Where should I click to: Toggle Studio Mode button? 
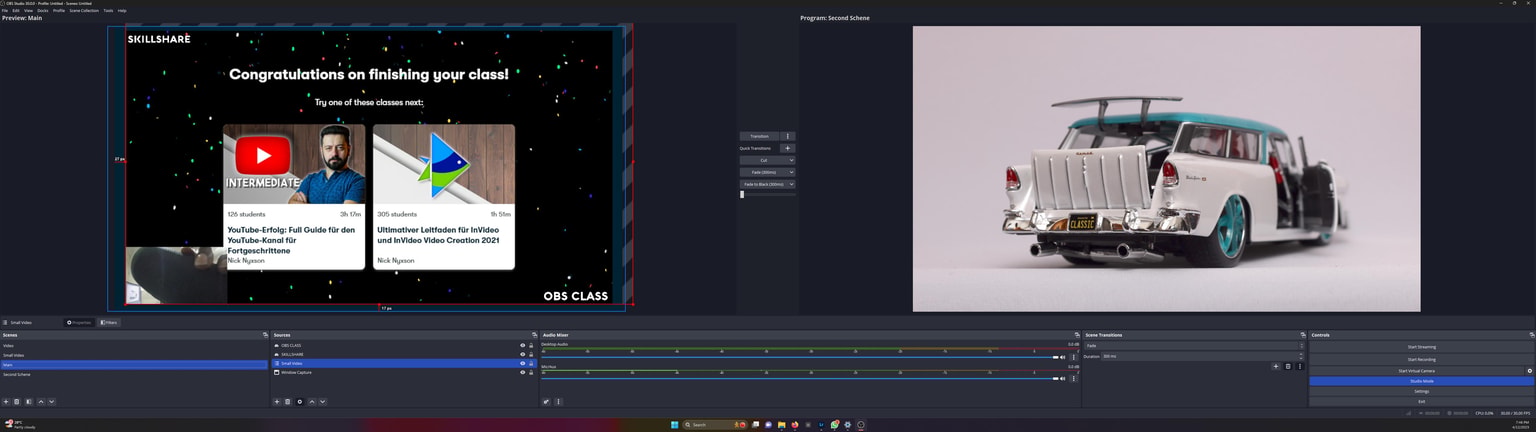(x=1421, y=381)
